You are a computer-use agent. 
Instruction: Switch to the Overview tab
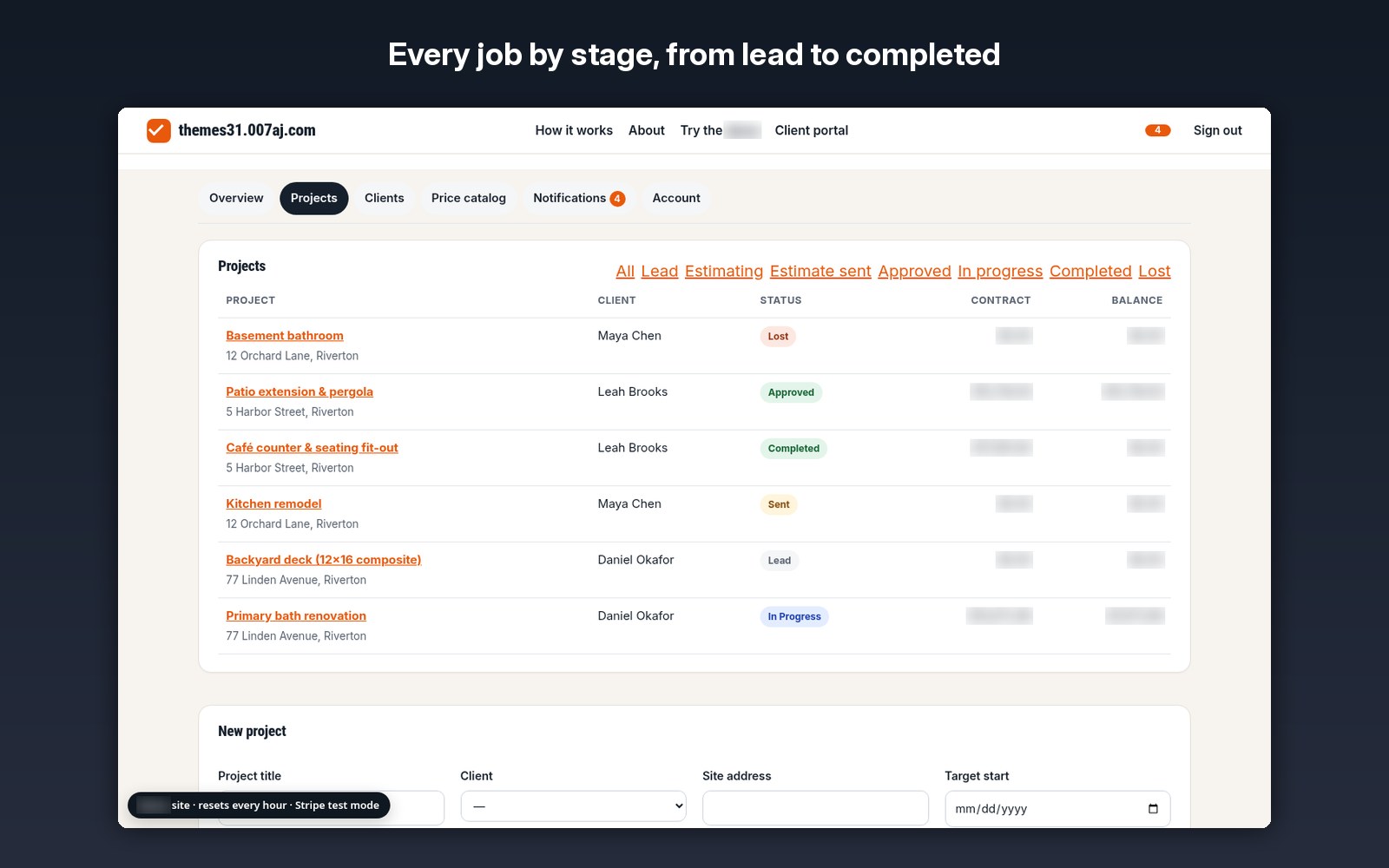coord(236,198)
